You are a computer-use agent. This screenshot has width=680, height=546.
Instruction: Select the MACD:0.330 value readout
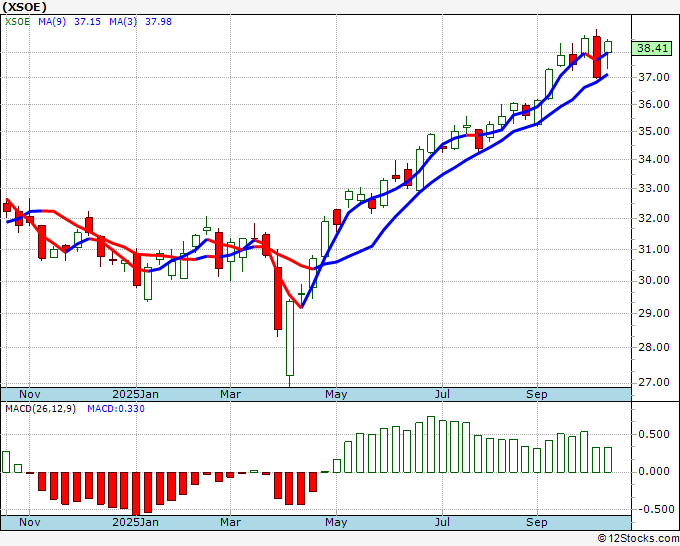click(116, 409)
